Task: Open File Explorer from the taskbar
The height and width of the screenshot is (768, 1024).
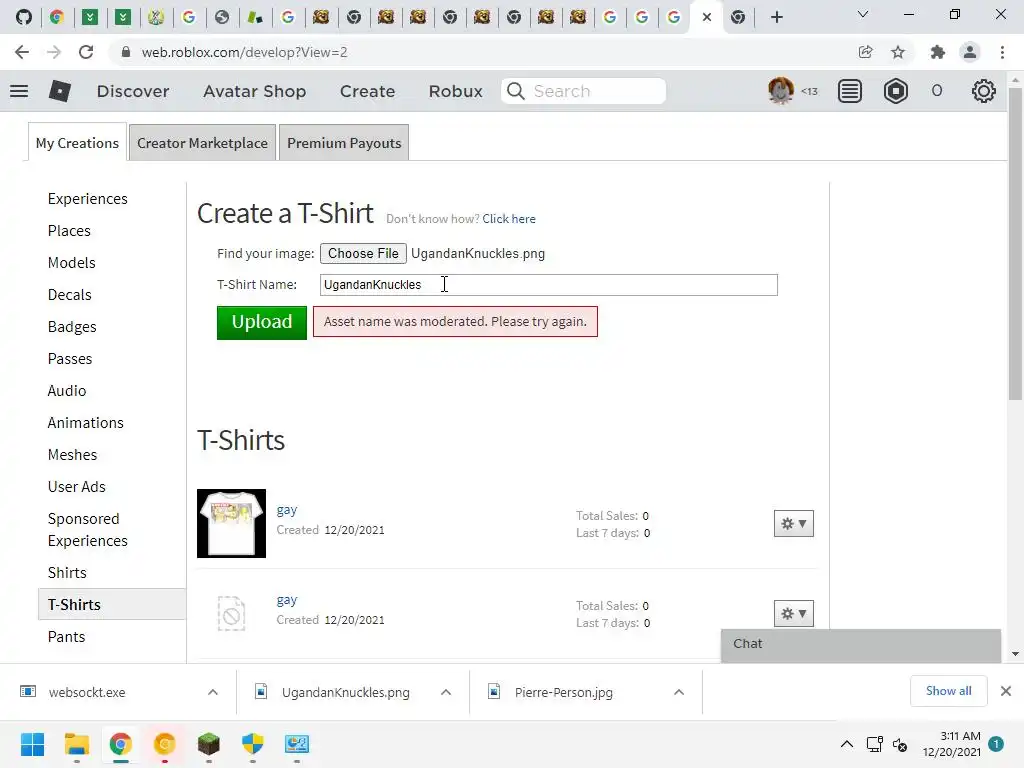Action: tap(76, 744)
